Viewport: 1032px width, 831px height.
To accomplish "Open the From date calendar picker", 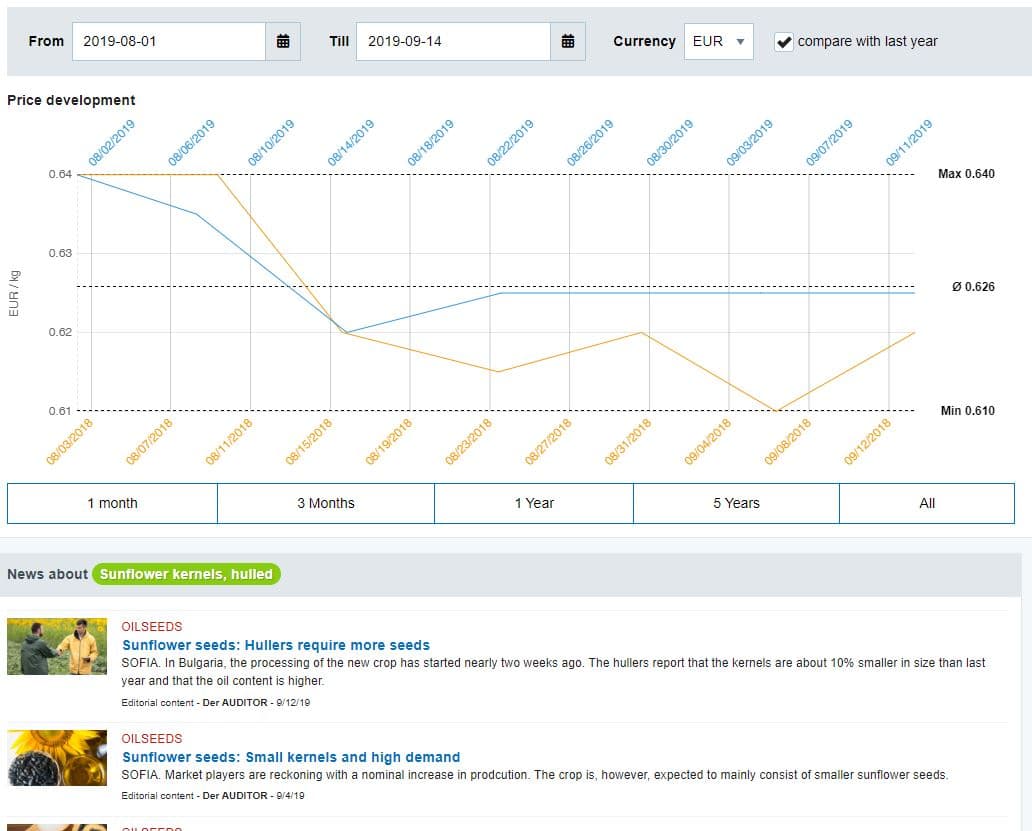I will pos(283,41).
